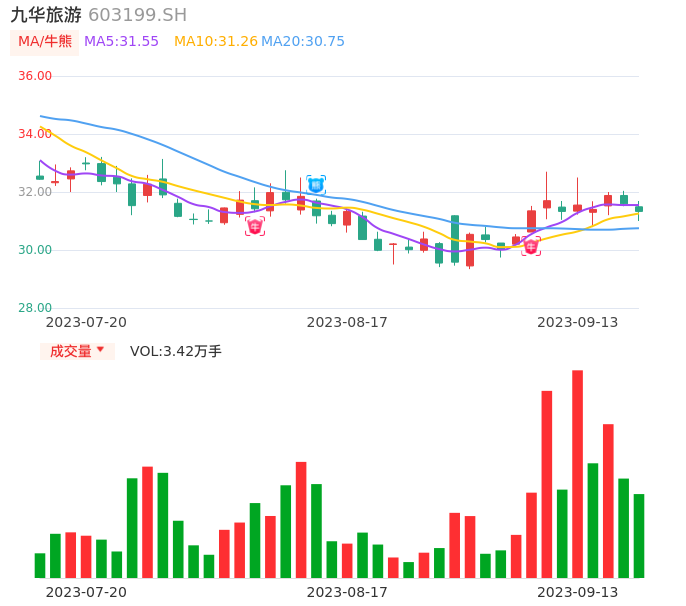Click the tallest red volume bar
The image size is (686, 606).
tap(577, 474)
